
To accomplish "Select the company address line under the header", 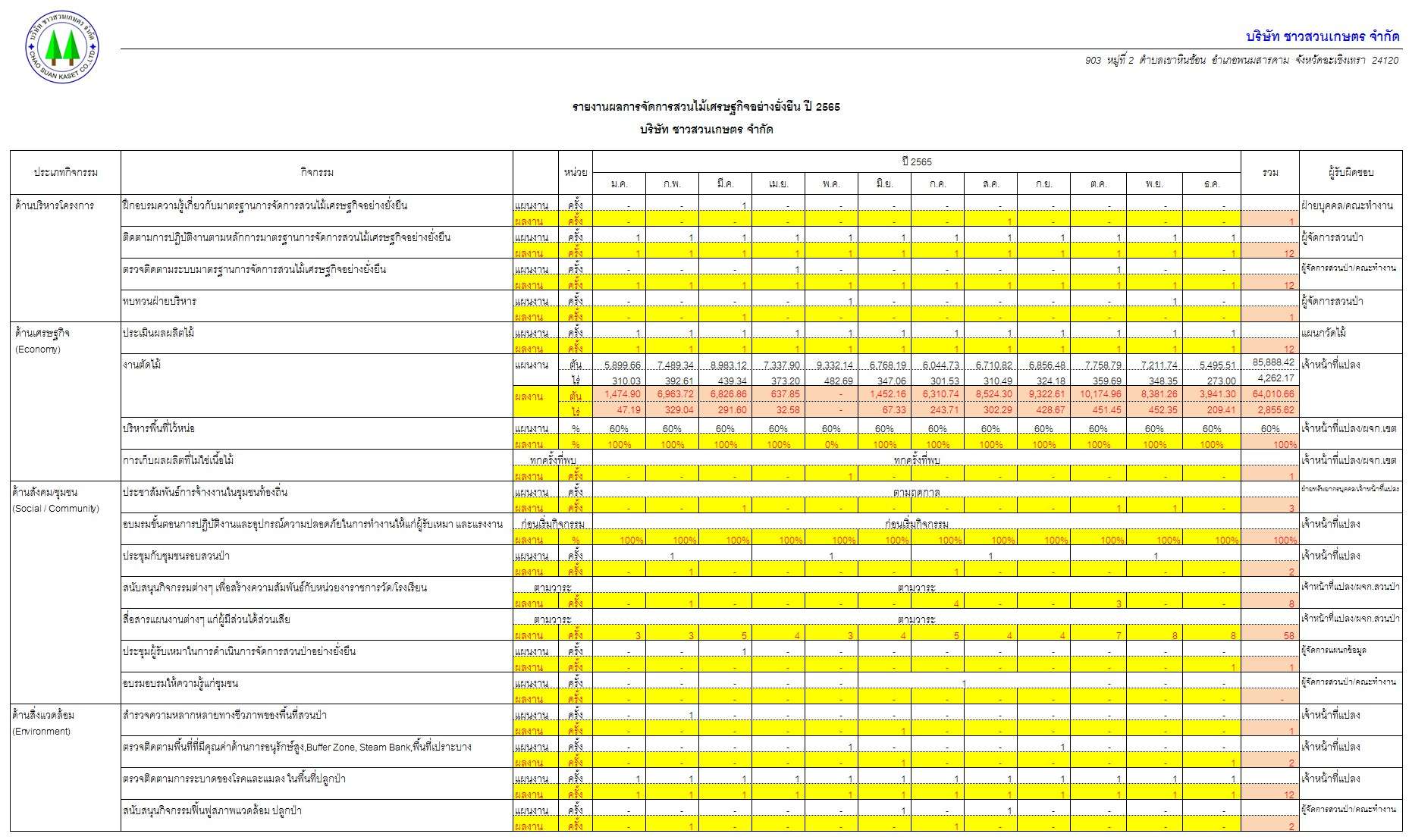I will [1241, 61].
